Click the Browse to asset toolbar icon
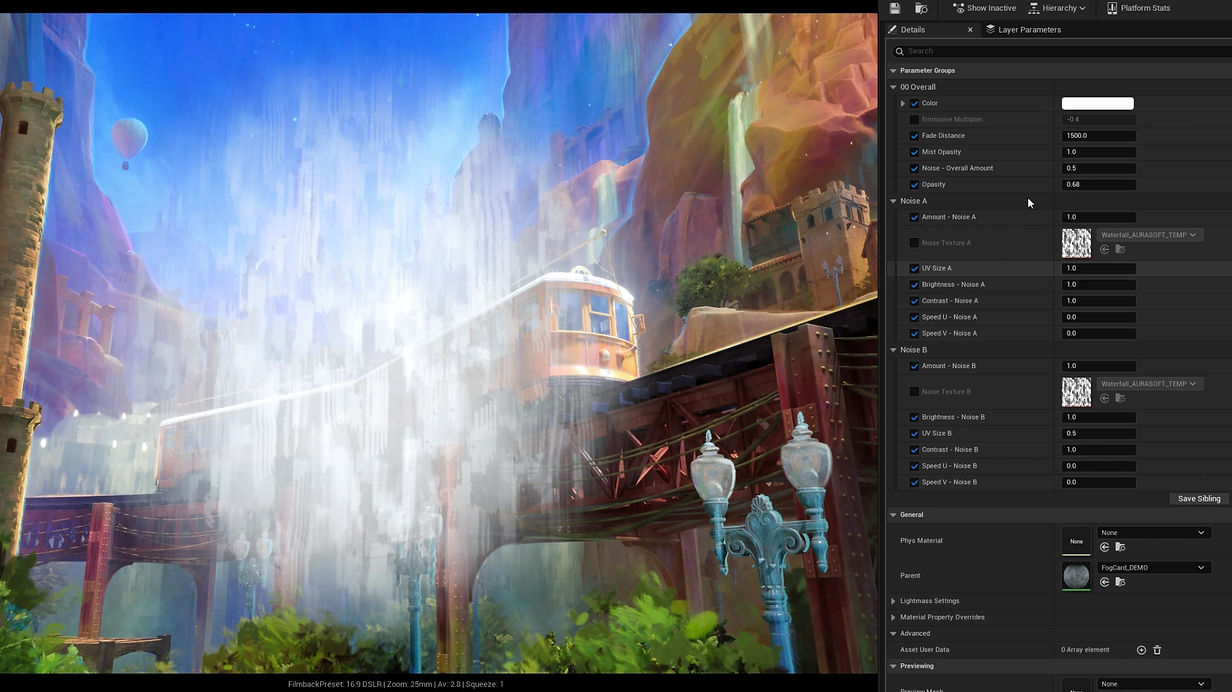 921,8
